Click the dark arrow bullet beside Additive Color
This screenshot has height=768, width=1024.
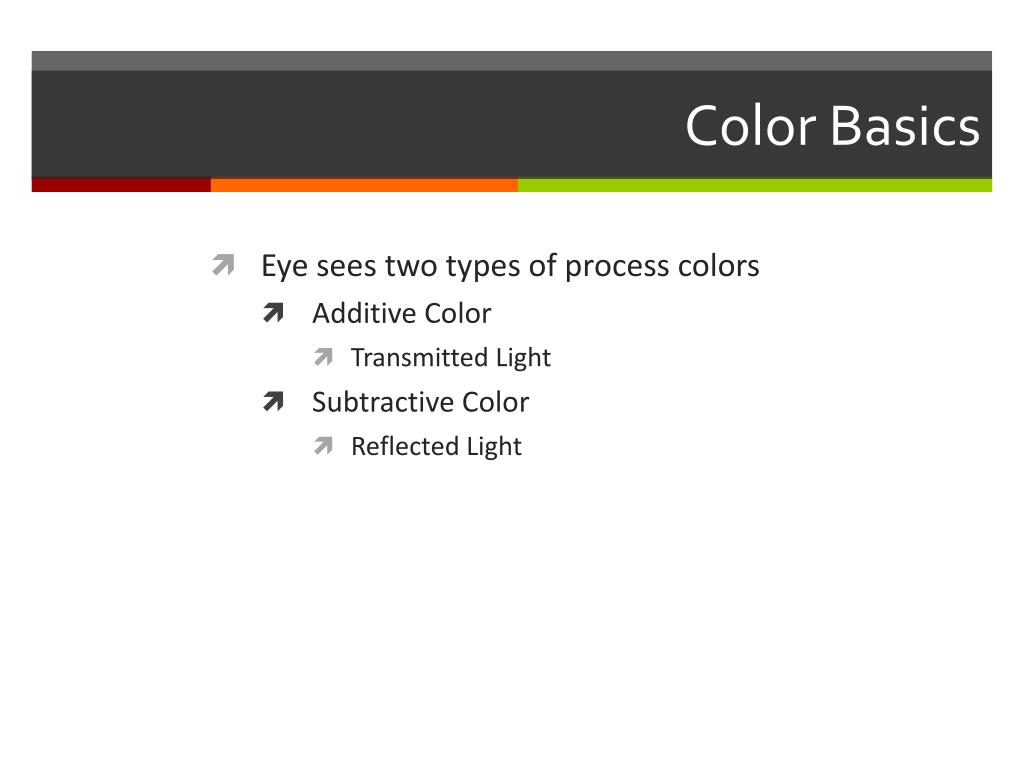(x=274, y=313)
